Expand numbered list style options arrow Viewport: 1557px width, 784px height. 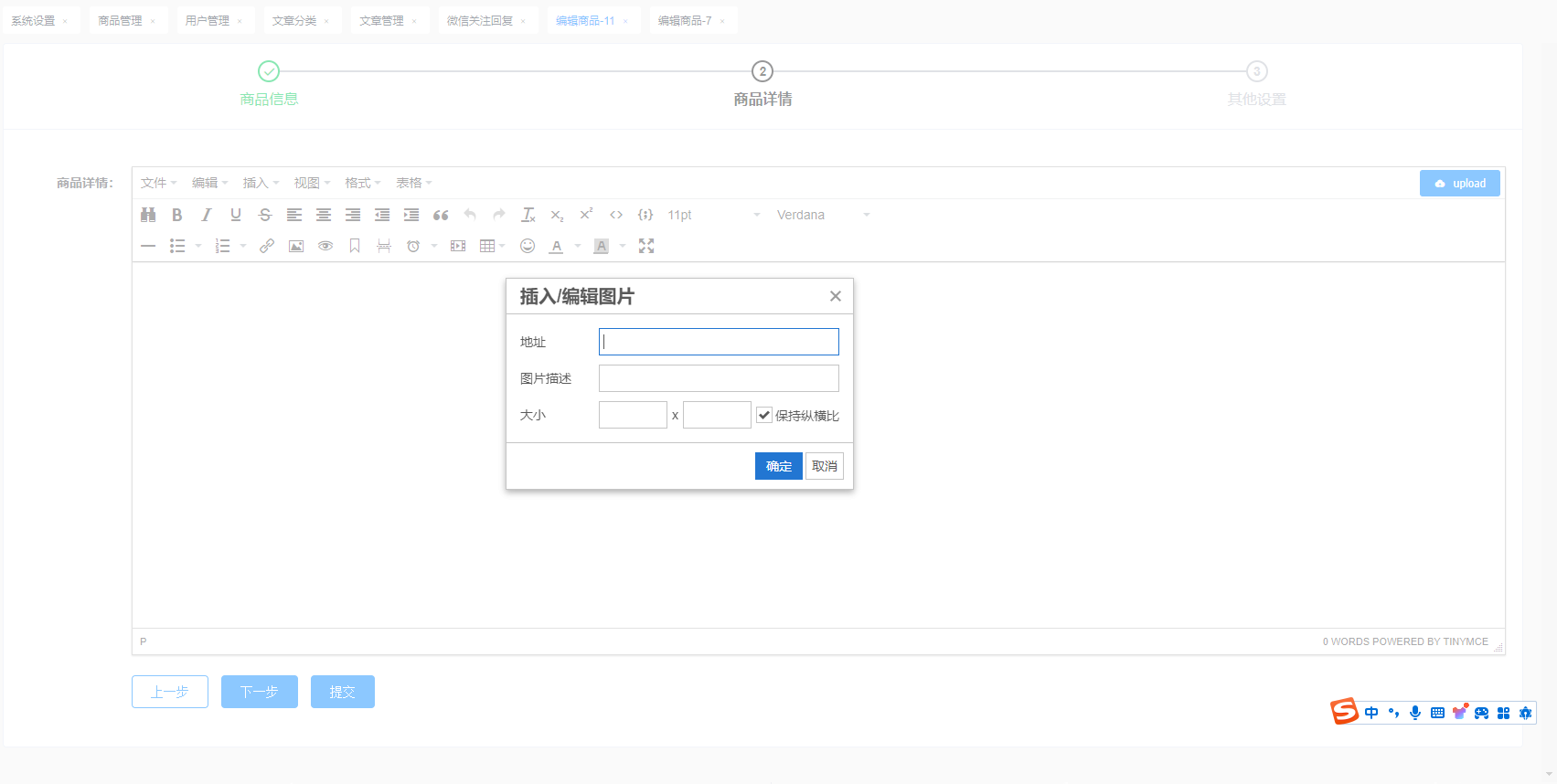[x=243, y=246]
